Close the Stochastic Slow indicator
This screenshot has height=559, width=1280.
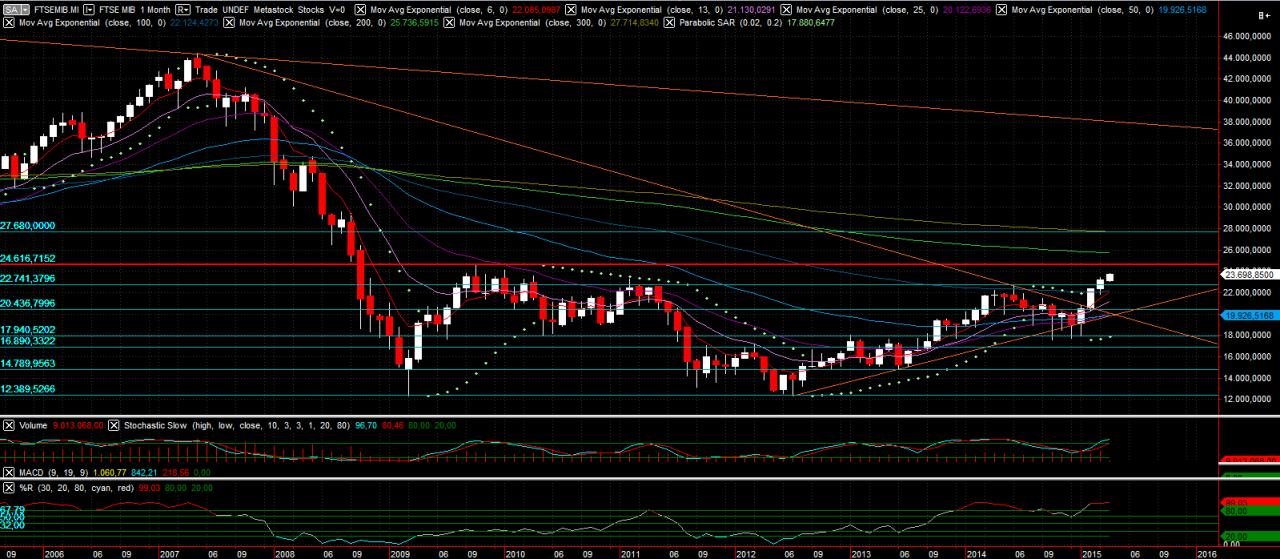tap(113, 426)
